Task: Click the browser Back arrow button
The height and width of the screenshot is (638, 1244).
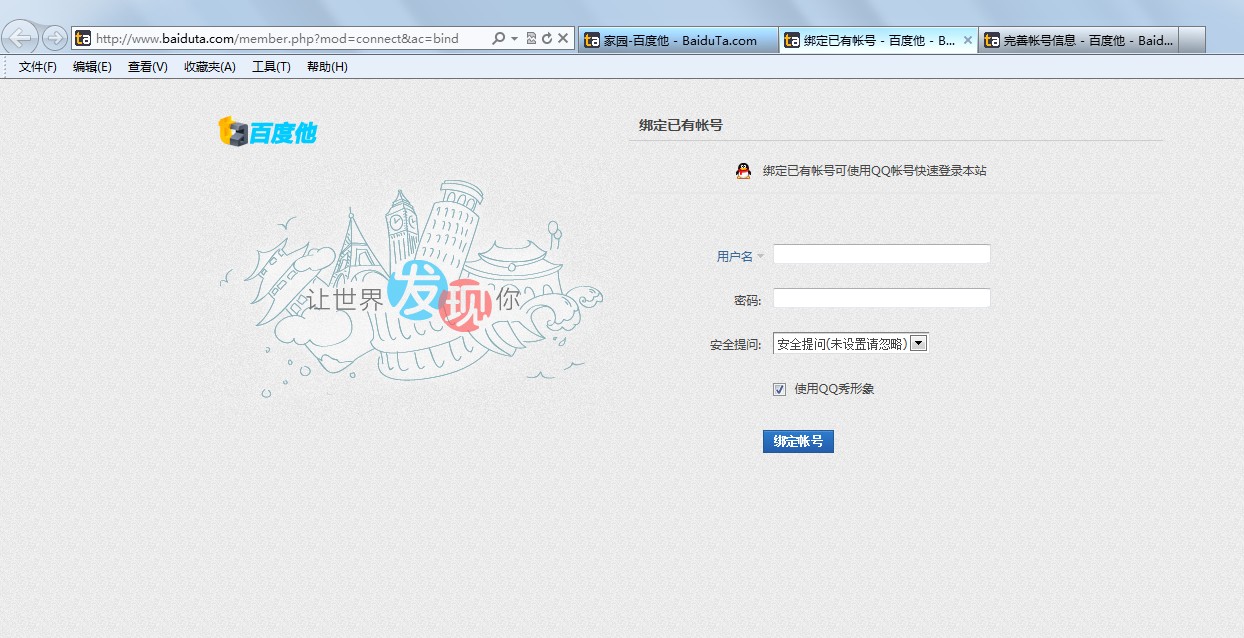Action: (21, 38)
